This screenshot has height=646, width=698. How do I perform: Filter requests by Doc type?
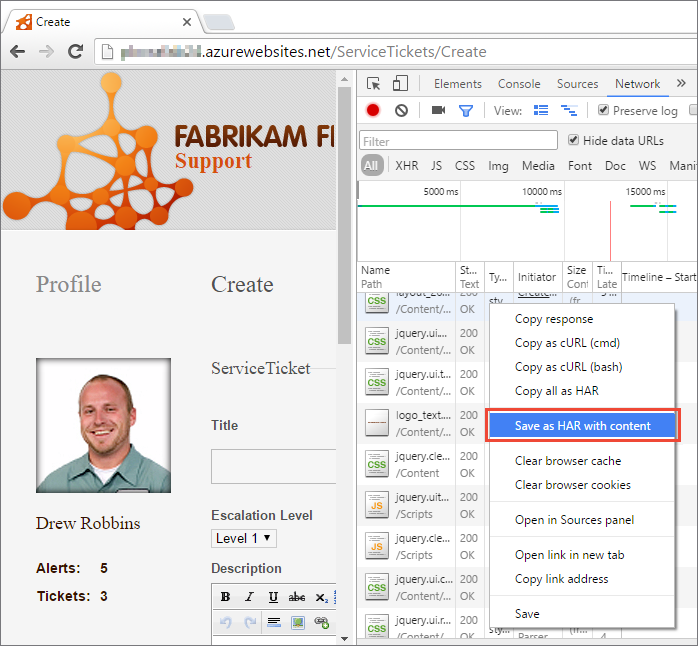pyautogui.click(x=615, y=166)
